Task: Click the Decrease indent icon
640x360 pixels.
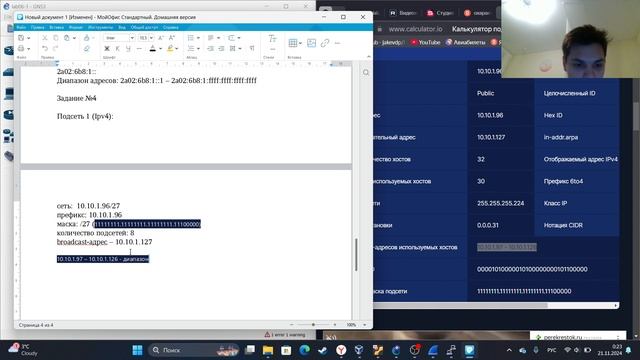Action: [211, 49]
